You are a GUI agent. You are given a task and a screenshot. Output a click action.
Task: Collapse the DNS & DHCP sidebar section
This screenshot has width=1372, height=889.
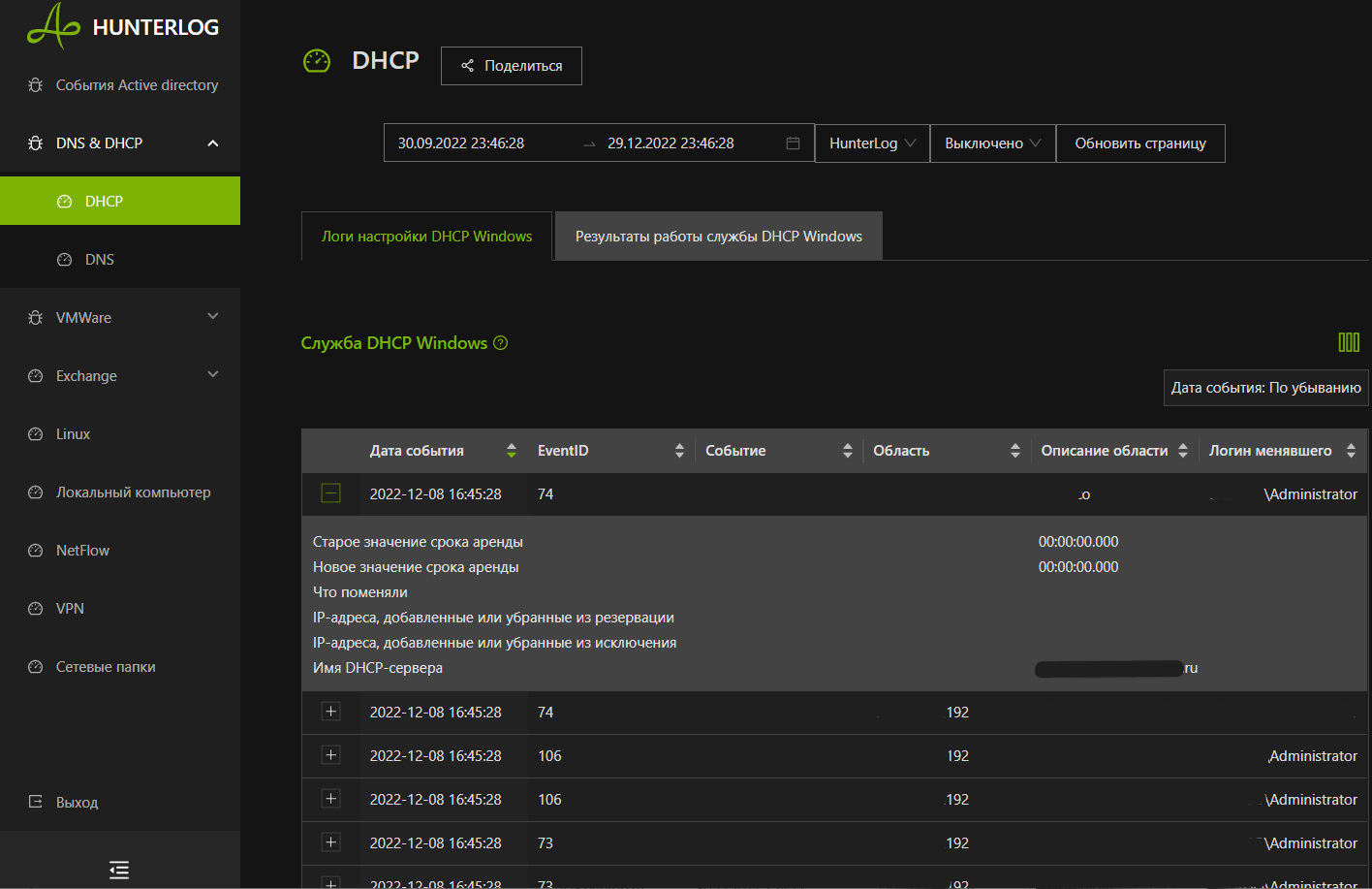pyautogui.click(x=213, y=143)
